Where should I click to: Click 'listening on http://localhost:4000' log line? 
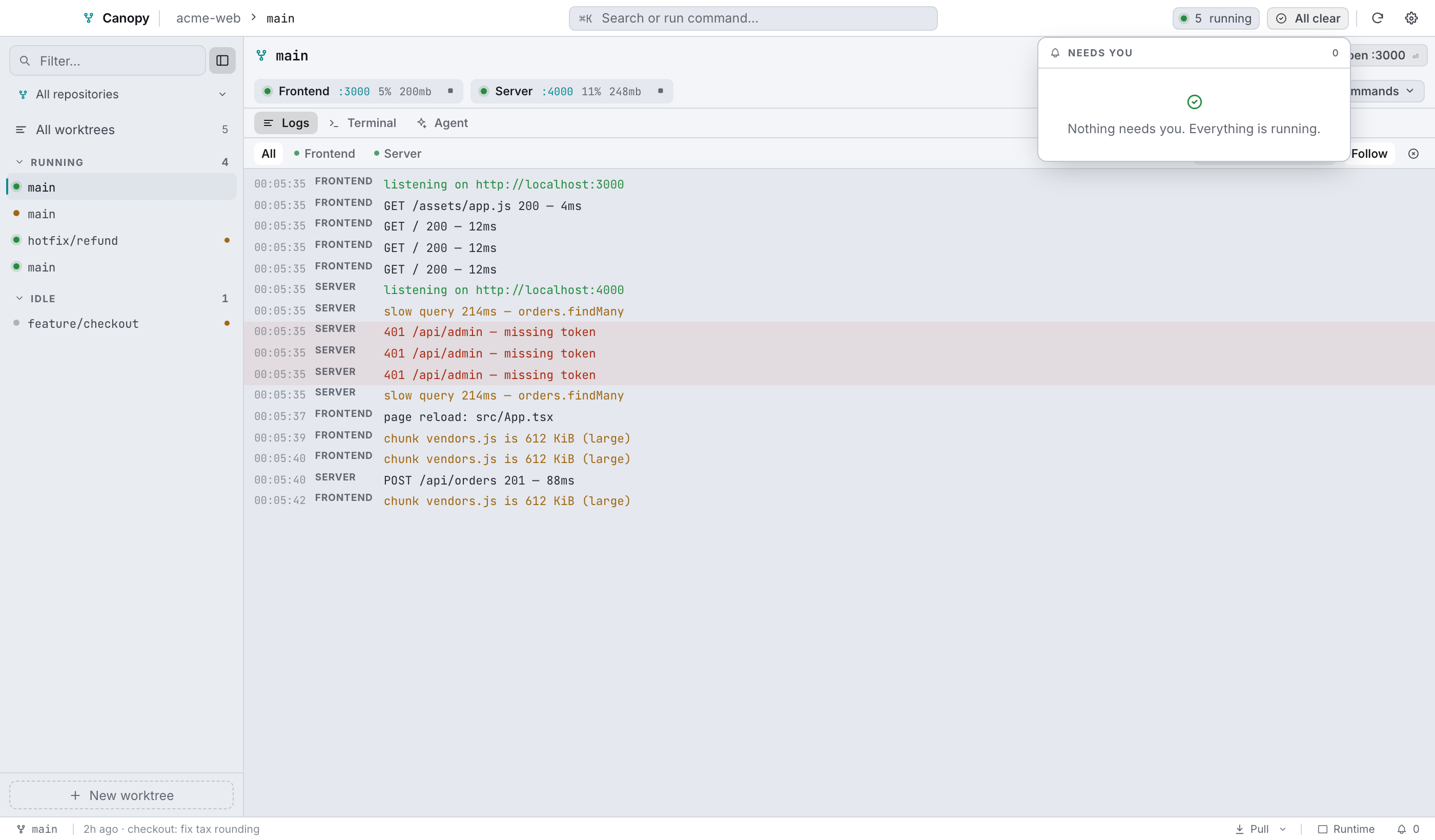[503, 290]
